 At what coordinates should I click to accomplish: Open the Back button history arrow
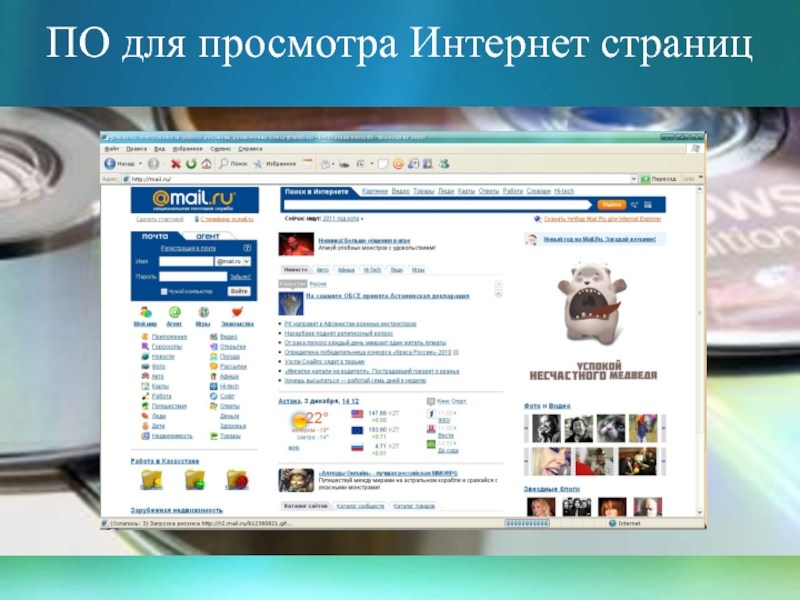(139, 163)
